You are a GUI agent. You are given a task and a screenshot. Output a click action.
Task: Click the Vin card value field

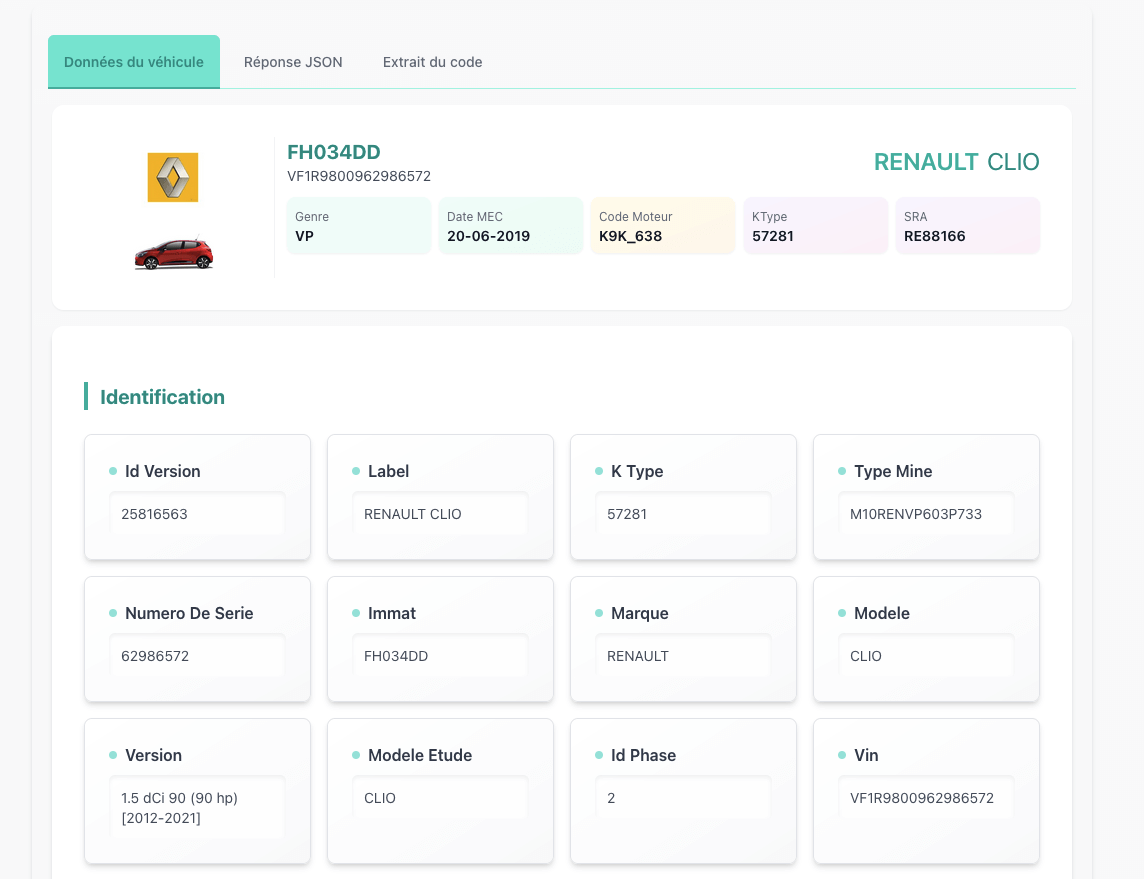tap(926, 798)
